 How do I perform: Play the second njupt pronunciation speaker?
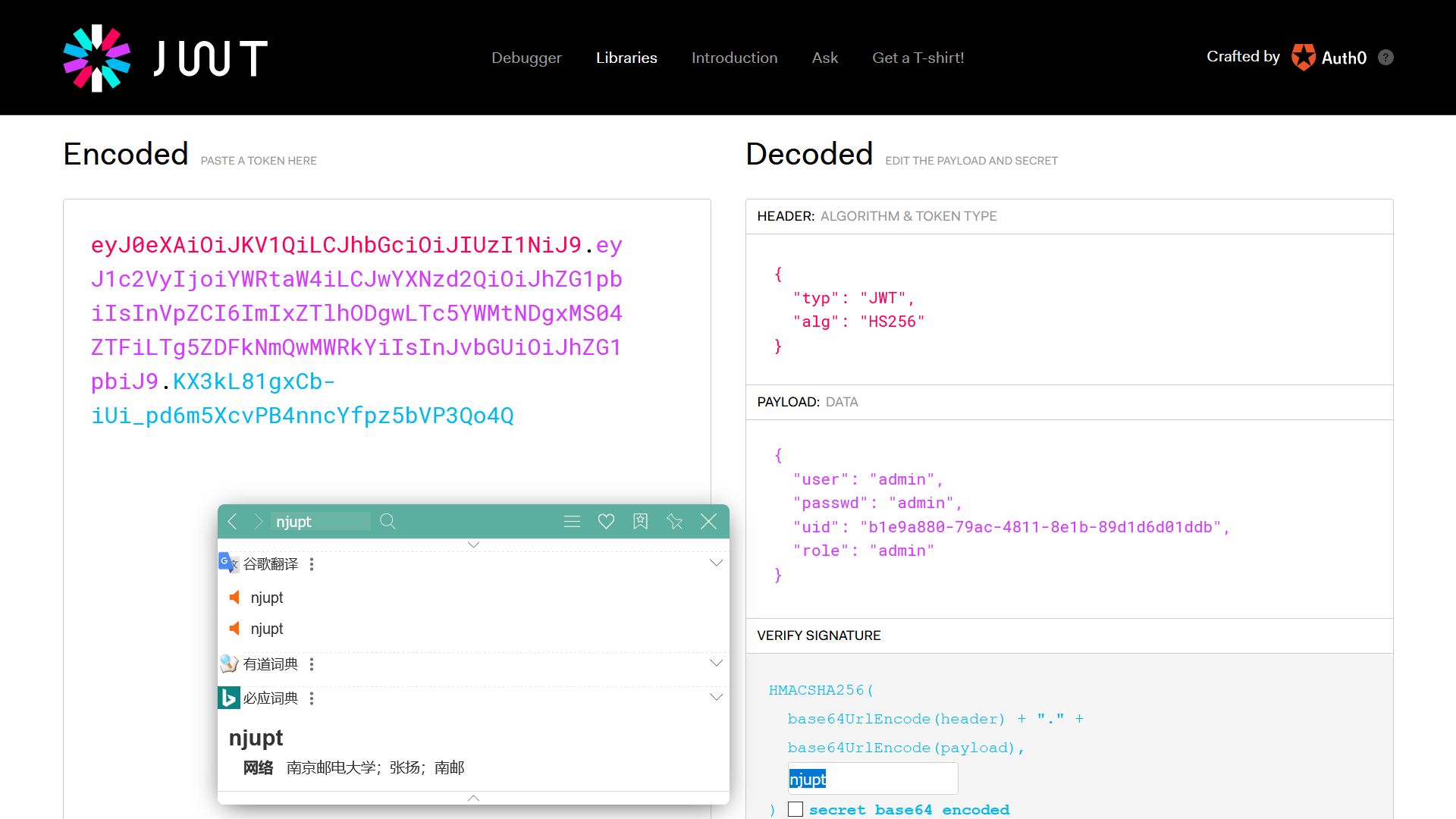click(235, 629)
